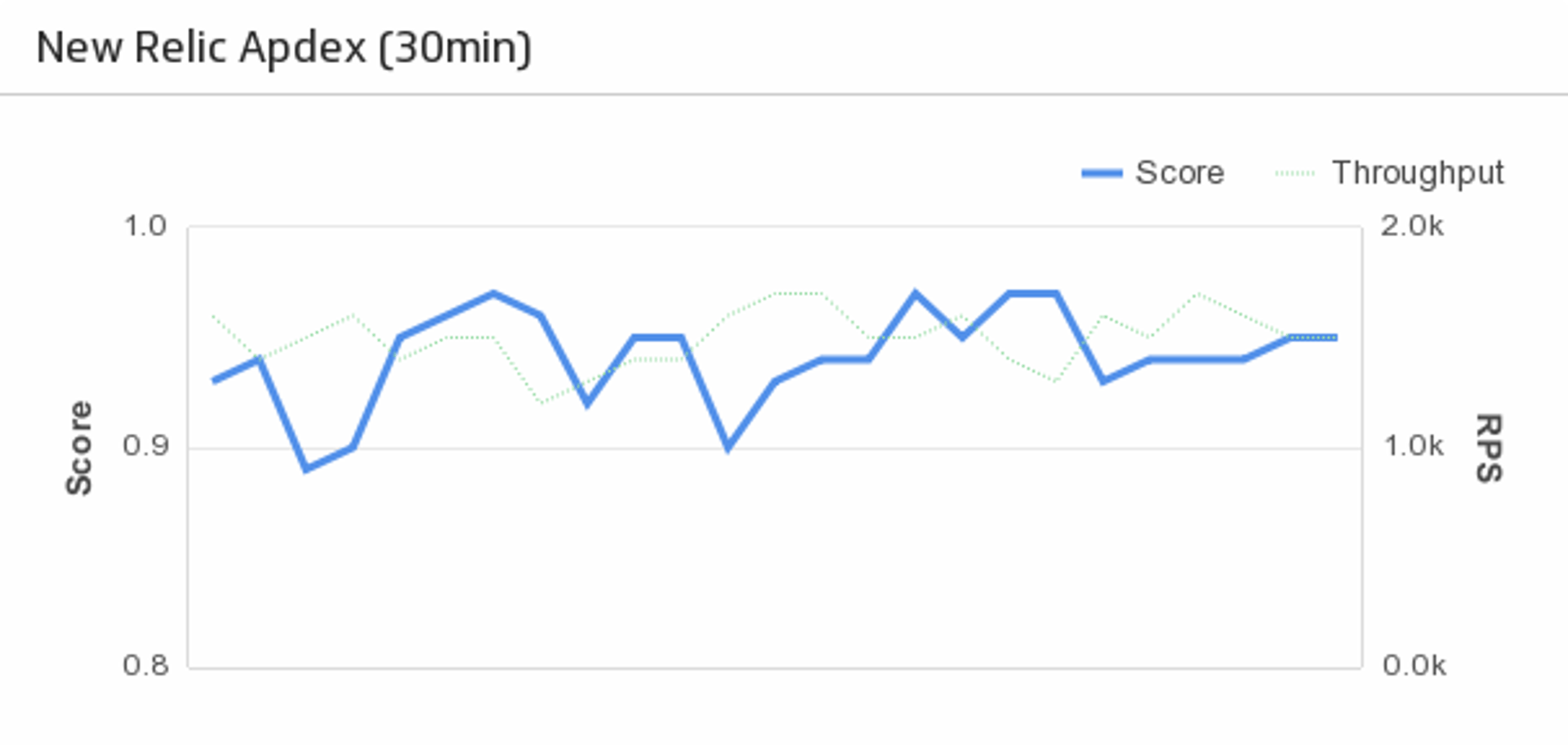1568x745 pixels.
Task: Toggle the Score series via legend label
Action: [x=1179, y=173]
